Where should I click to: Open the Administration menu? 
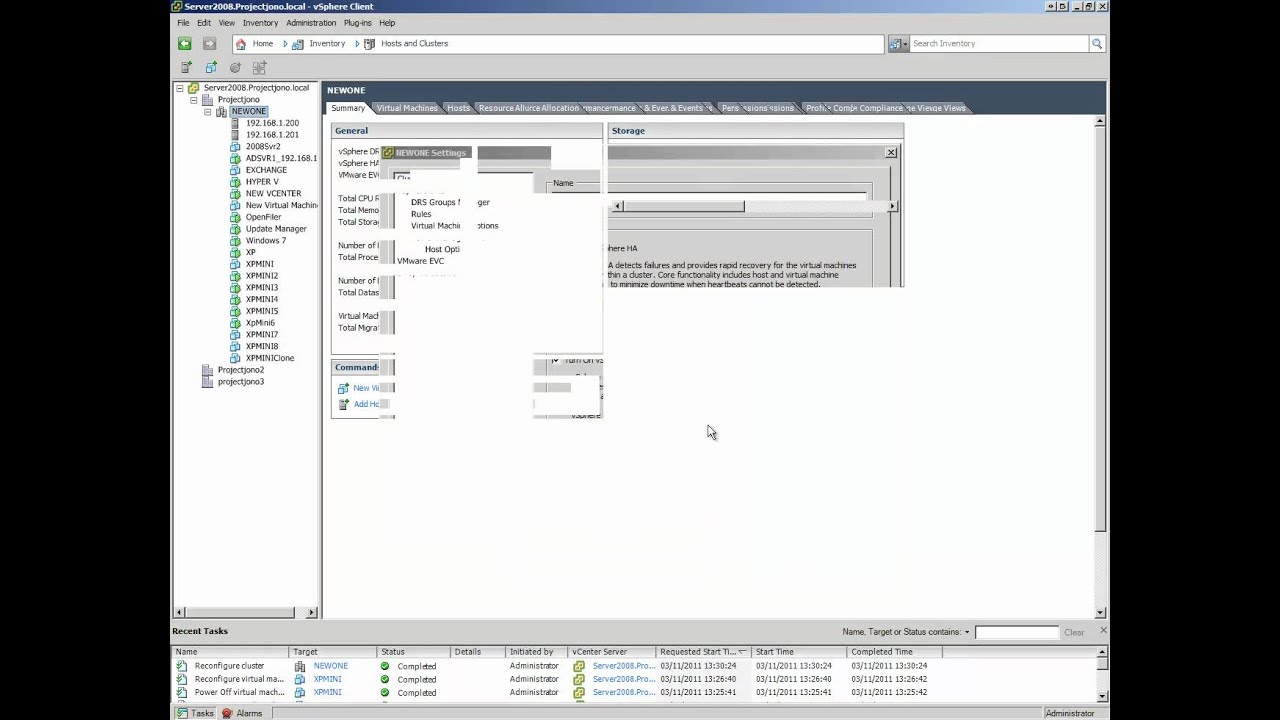point(311,23)
